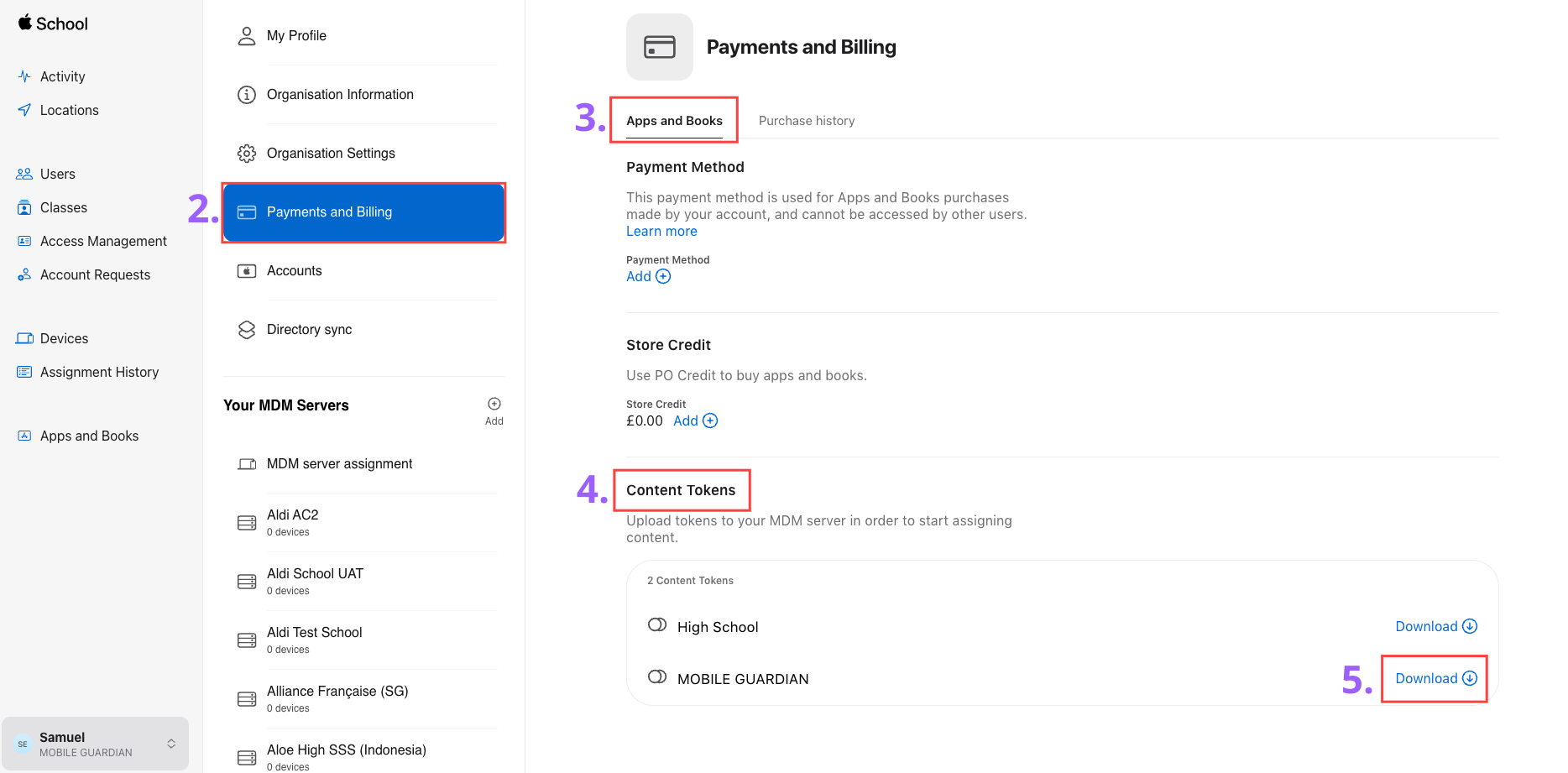The width and height of the screenshot is (1568, 773).
Task: Click the My Profile person icon
Action: tap(246, 35)
